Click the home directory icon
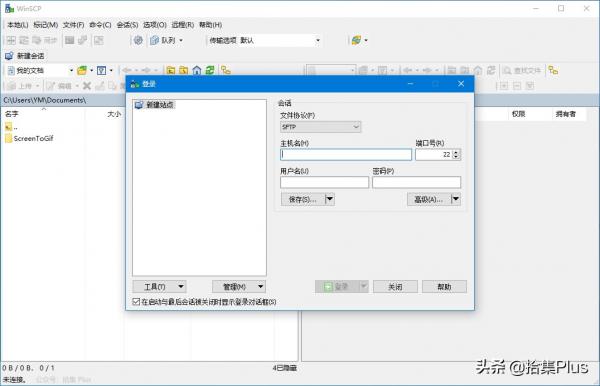Screen dimensions: 600x386 click(x=197, y=70)
